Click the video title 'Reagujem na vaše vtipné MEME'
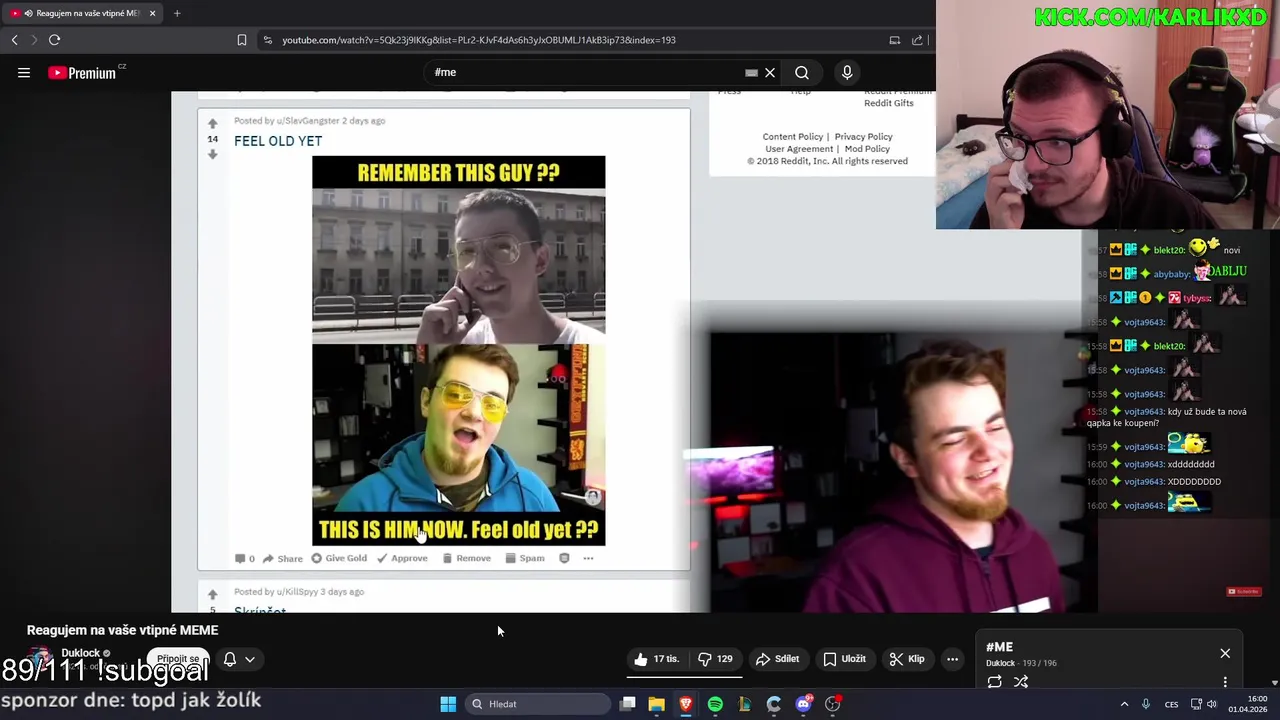Screen dimensions: 1280x720 [x=122, y=630]
